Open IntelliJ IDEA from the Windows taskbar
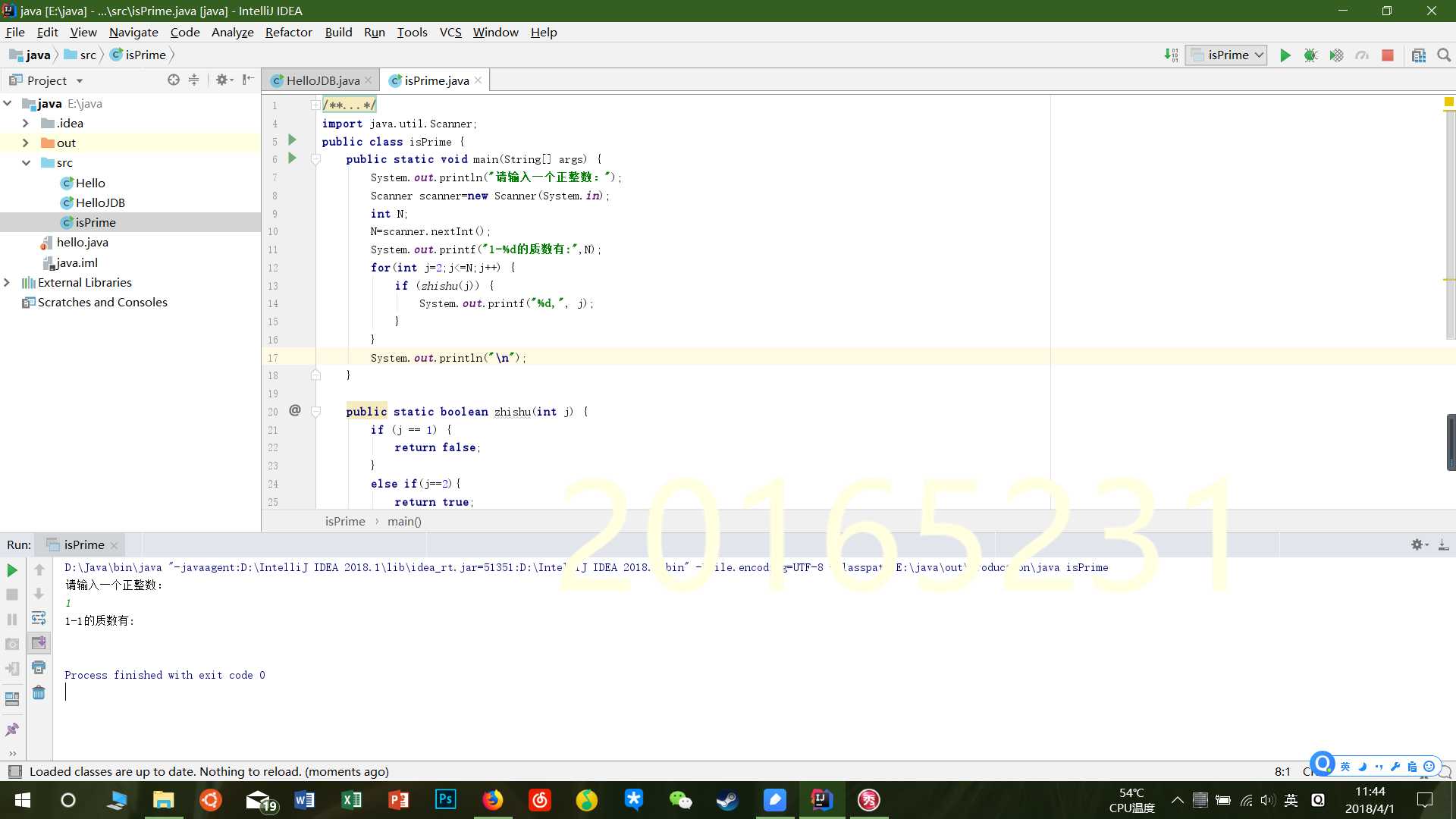Screen dimensions: 1456x819 point(821,800)
